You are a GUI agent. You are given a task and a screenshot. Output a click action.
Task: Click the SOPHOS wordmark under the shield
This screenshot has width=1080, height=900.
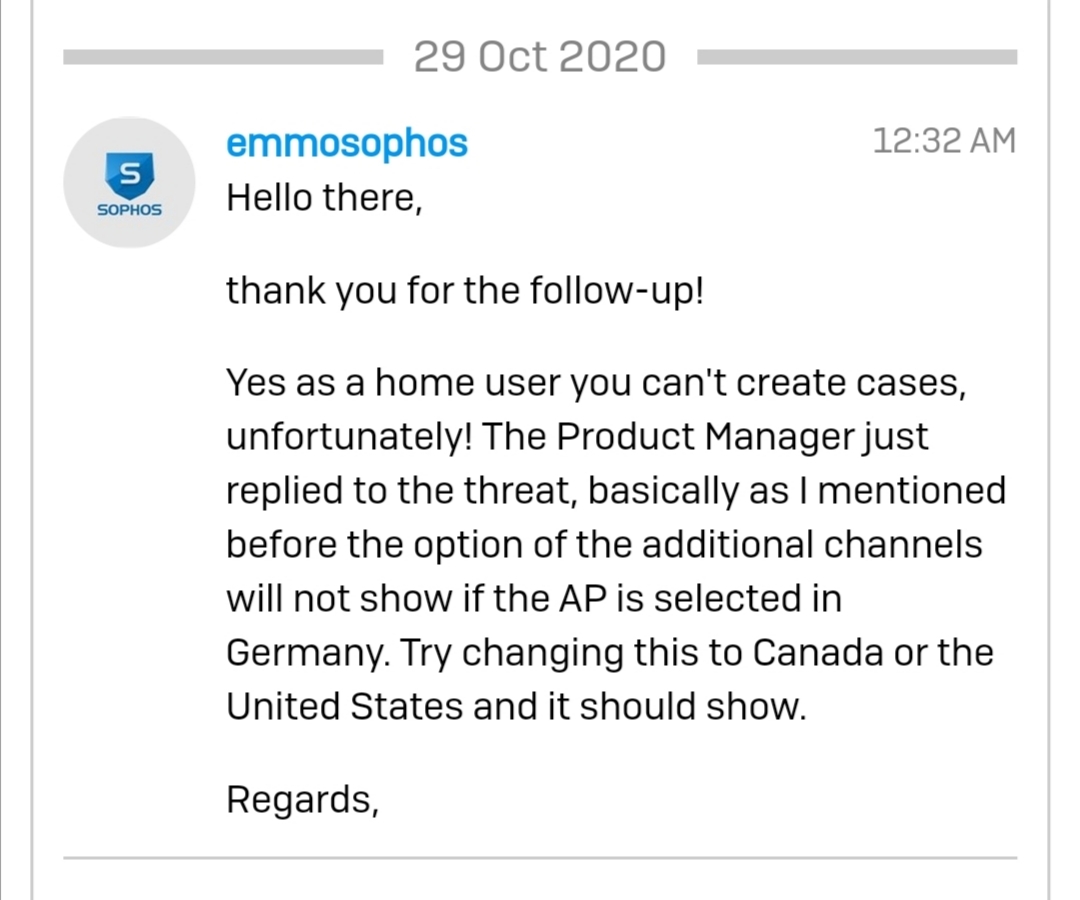(x=129, y=210)
